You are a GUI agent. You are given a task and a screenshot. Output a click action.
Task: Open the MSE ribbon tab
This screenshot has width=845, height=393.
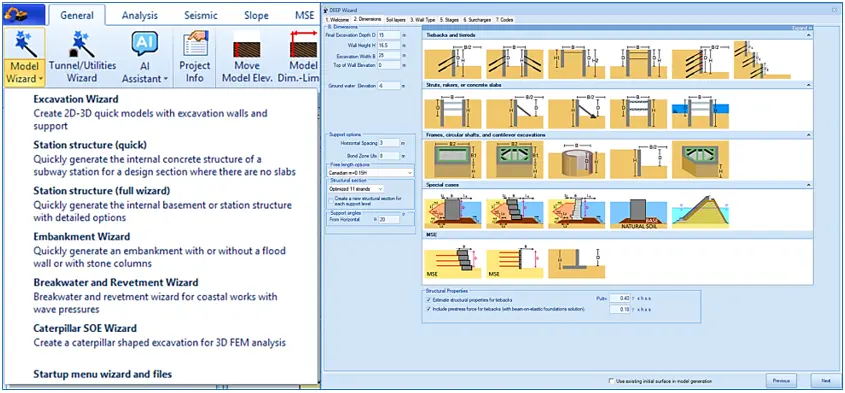pyautogui.click(x=304, y=15)
